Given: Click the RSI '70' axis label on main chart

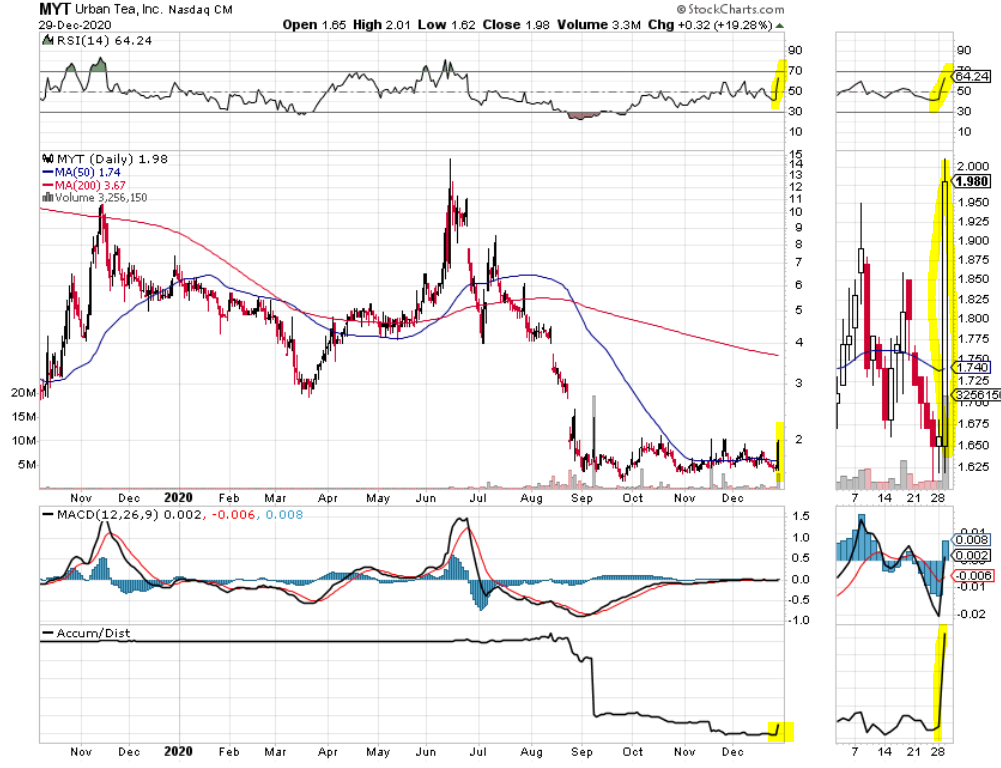Looking at the screenshot, I should click(795, 71).
